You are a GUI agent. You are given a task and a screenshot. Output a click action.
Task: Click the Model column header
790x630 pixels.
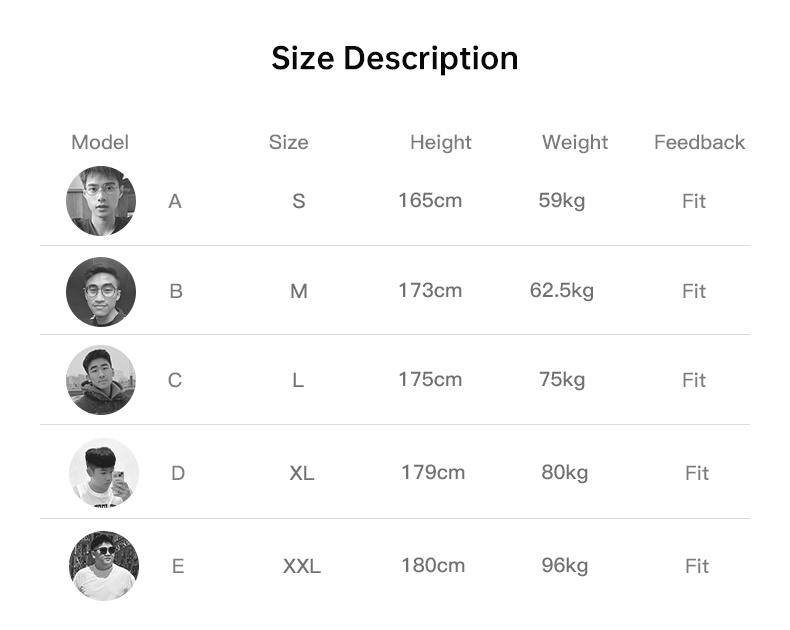[x=100, y=142]
